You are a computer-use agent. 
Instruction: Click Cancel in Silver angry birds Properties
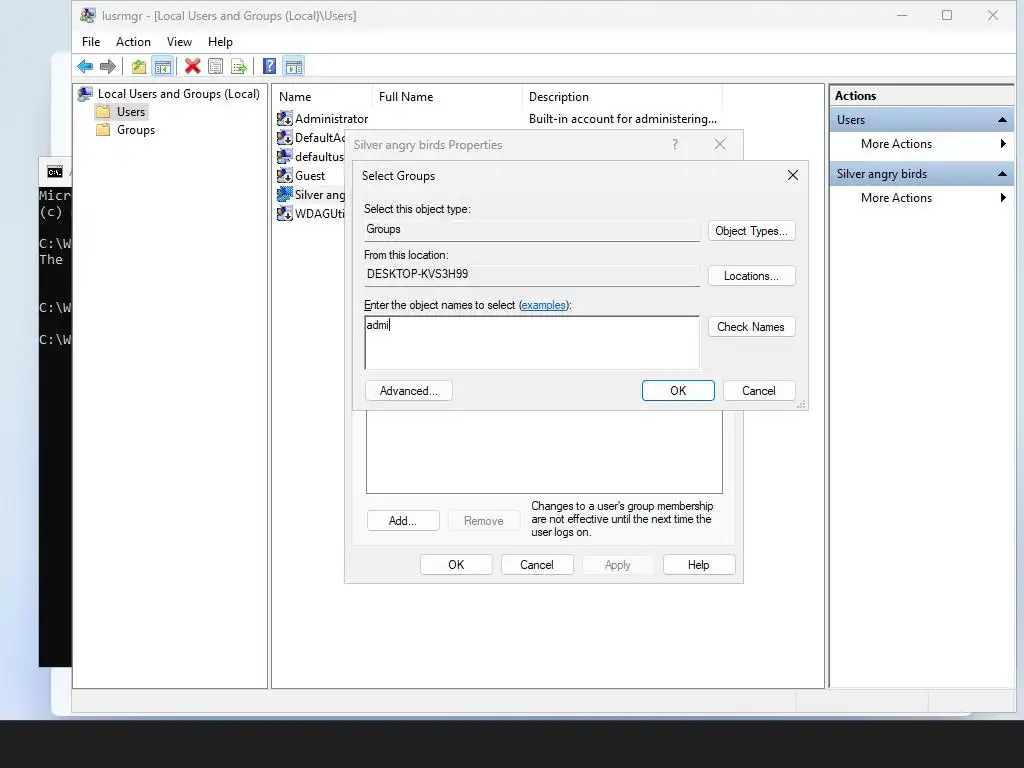tap(537, 565)
